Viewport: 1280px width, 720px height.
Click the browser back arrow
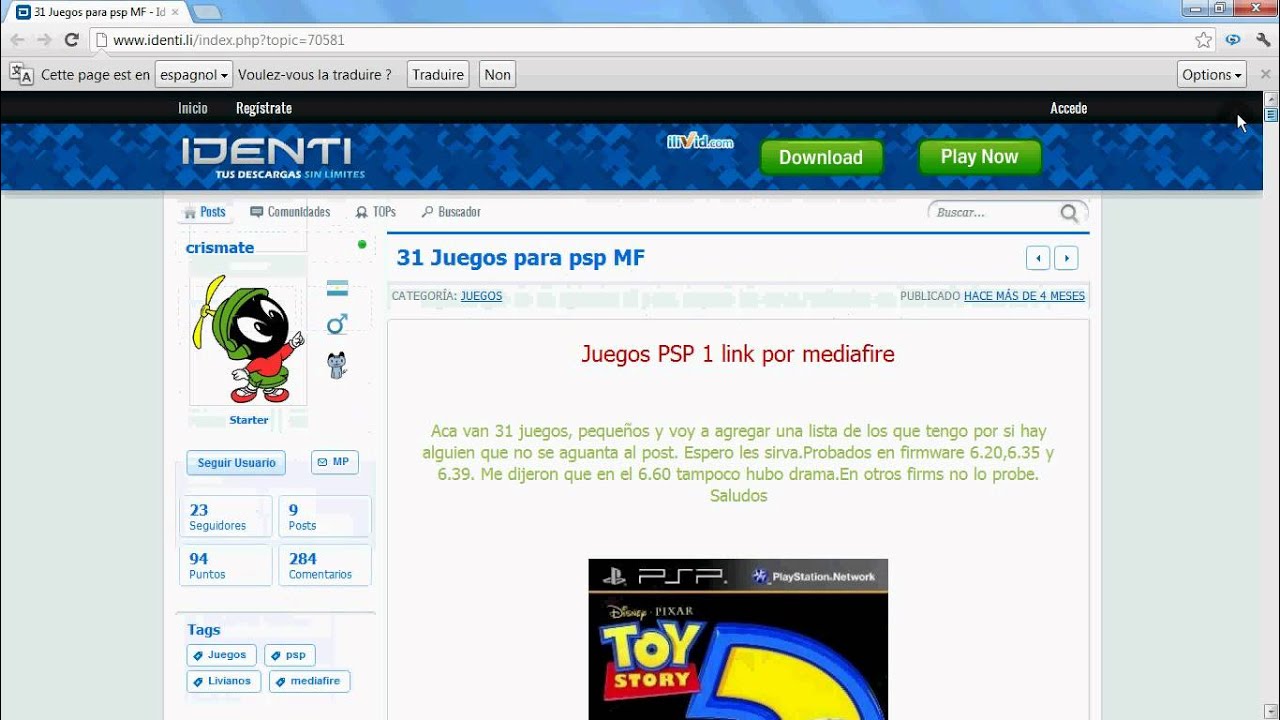tap(18, 40)
